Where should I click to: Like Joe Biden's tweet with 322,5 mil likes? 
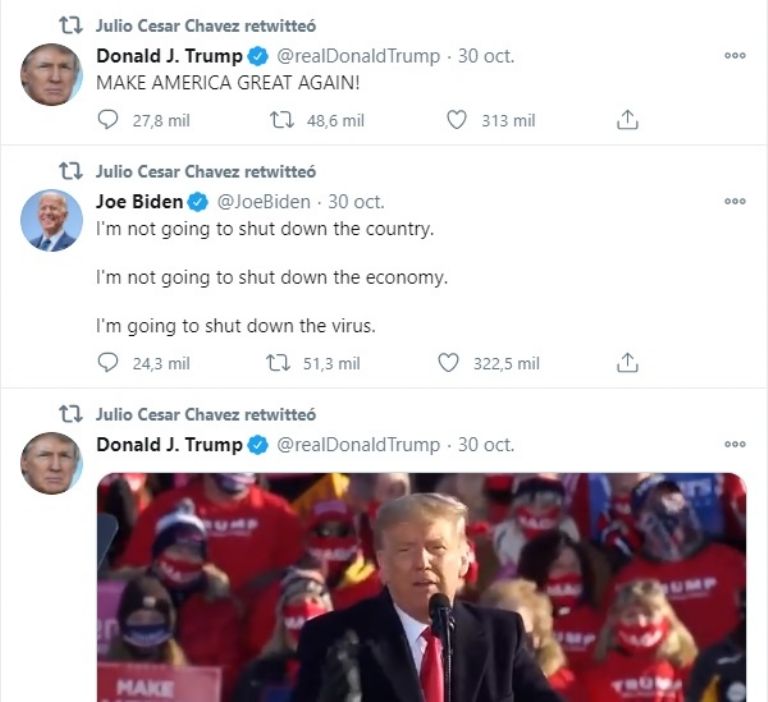point(448,363)
